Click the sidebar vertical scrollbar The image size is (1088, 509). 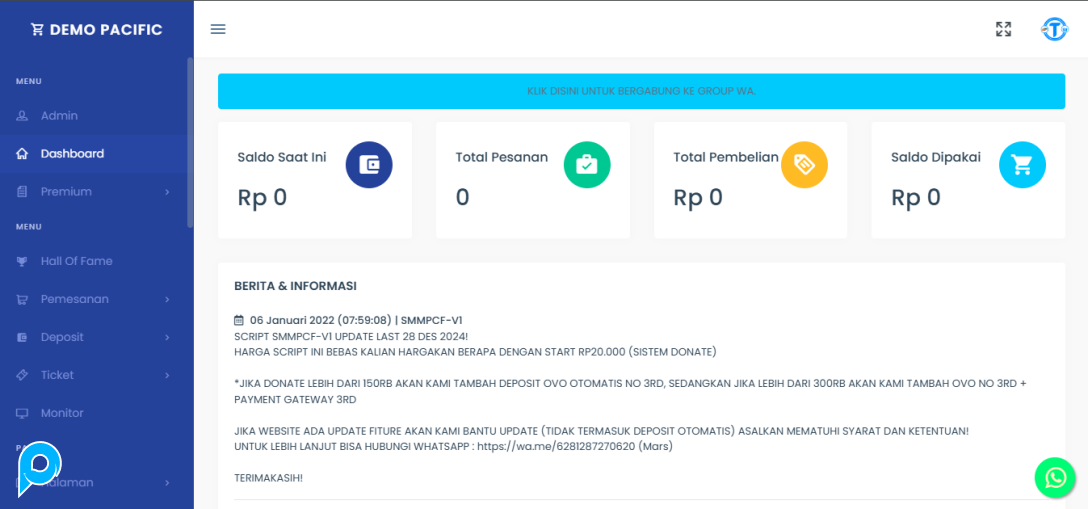tap(190, 140)
